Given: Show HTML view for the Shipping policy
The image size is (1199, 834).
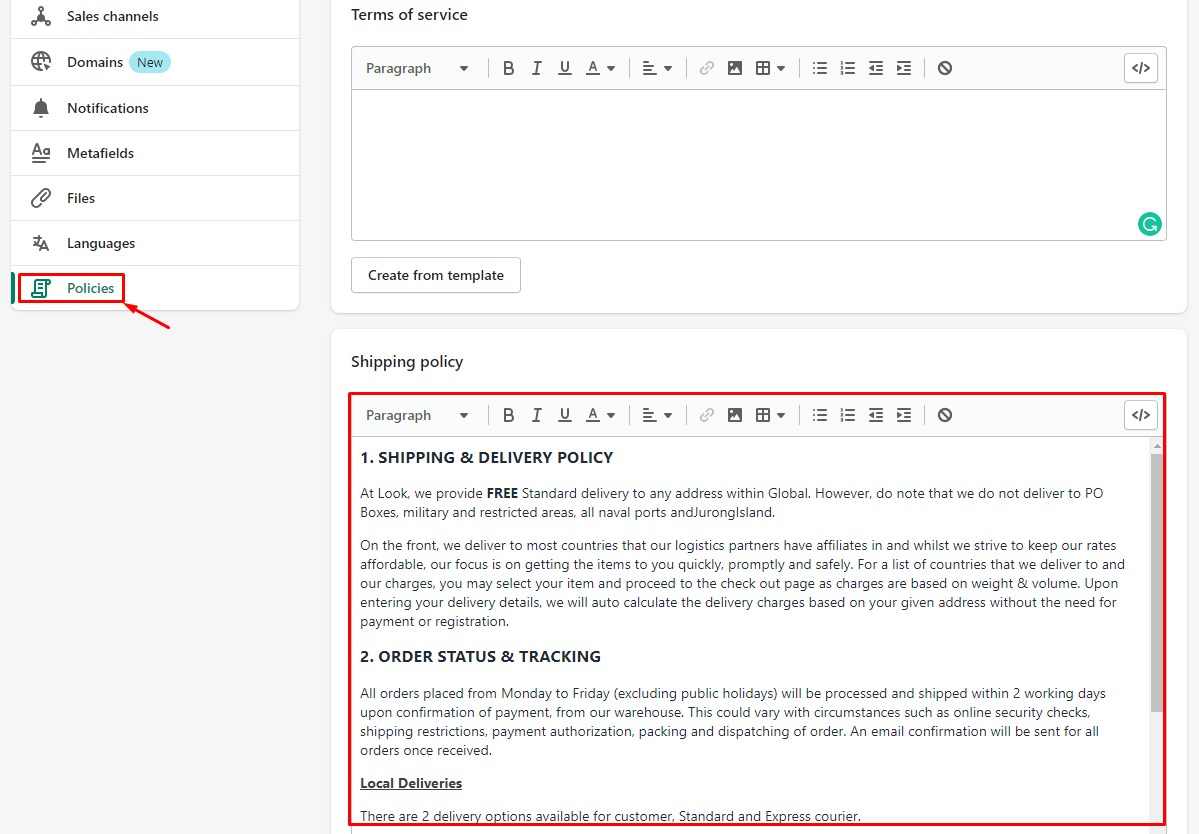Looking at the screenshot, I should [x=1140, y=415].
